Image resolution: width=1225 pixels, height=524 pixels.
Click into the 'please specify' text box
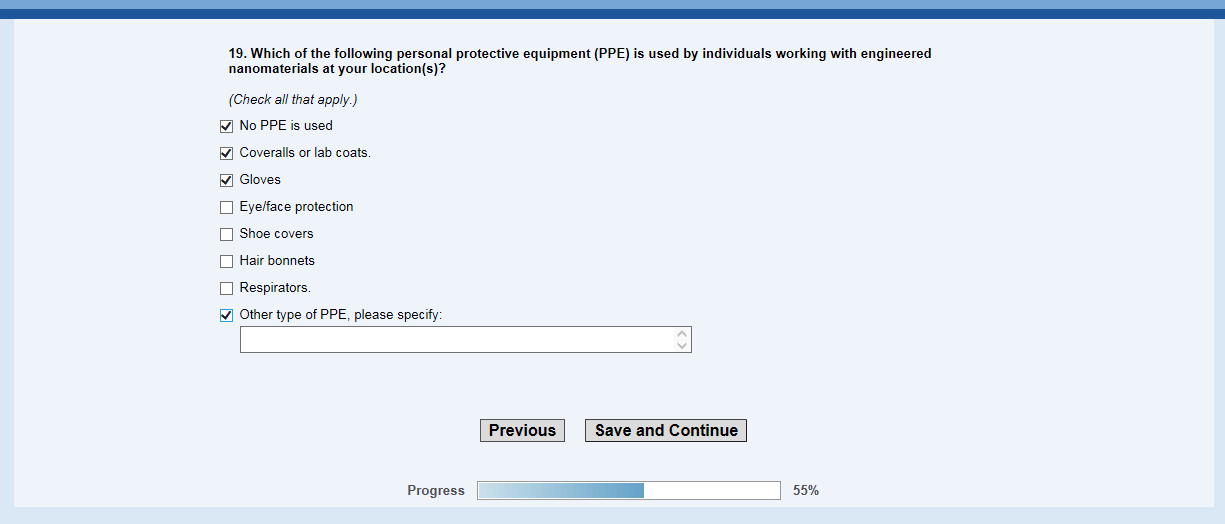[x=457, y=340]
